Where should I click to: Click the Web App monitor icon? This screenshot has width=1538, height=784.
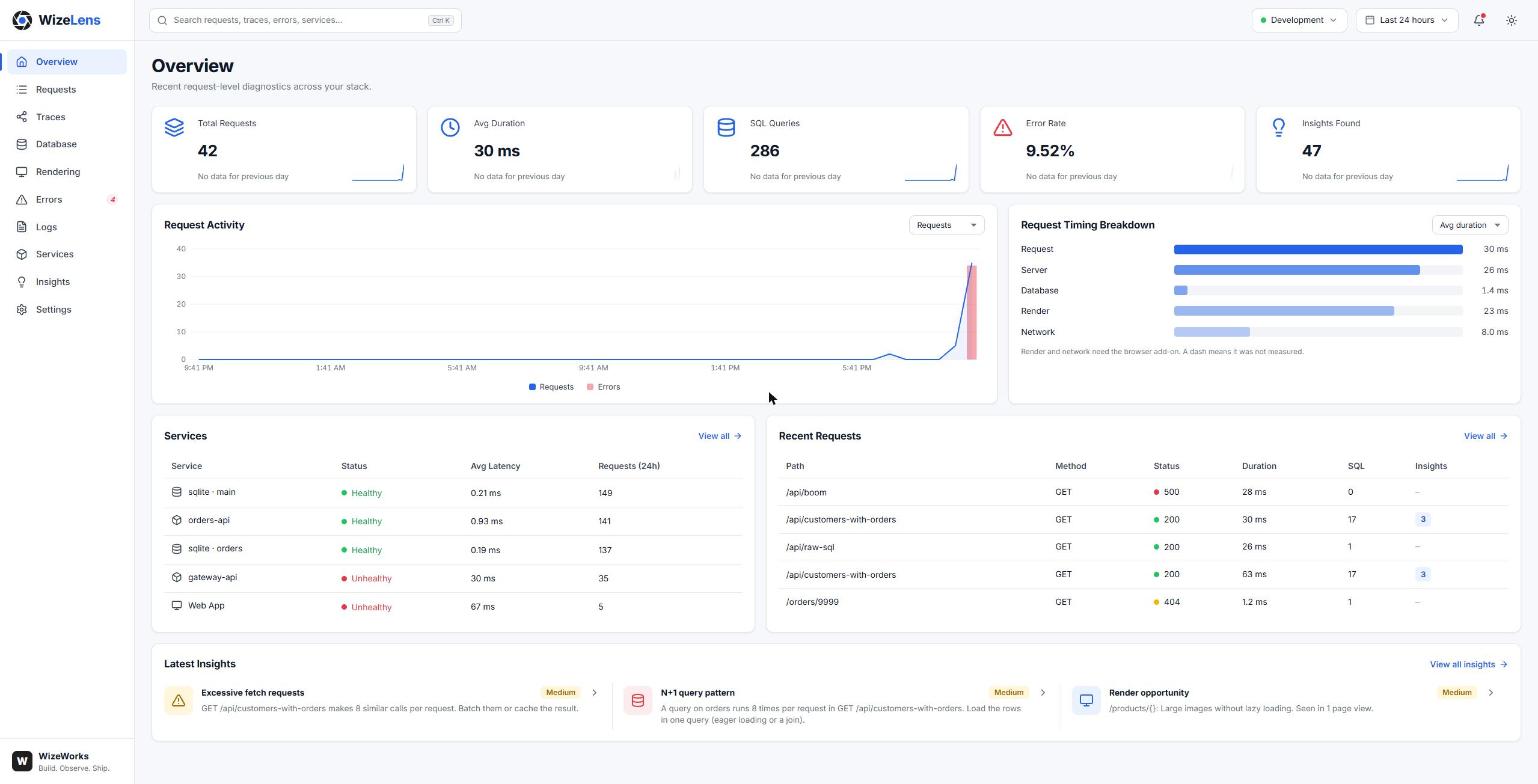(177, 606)
